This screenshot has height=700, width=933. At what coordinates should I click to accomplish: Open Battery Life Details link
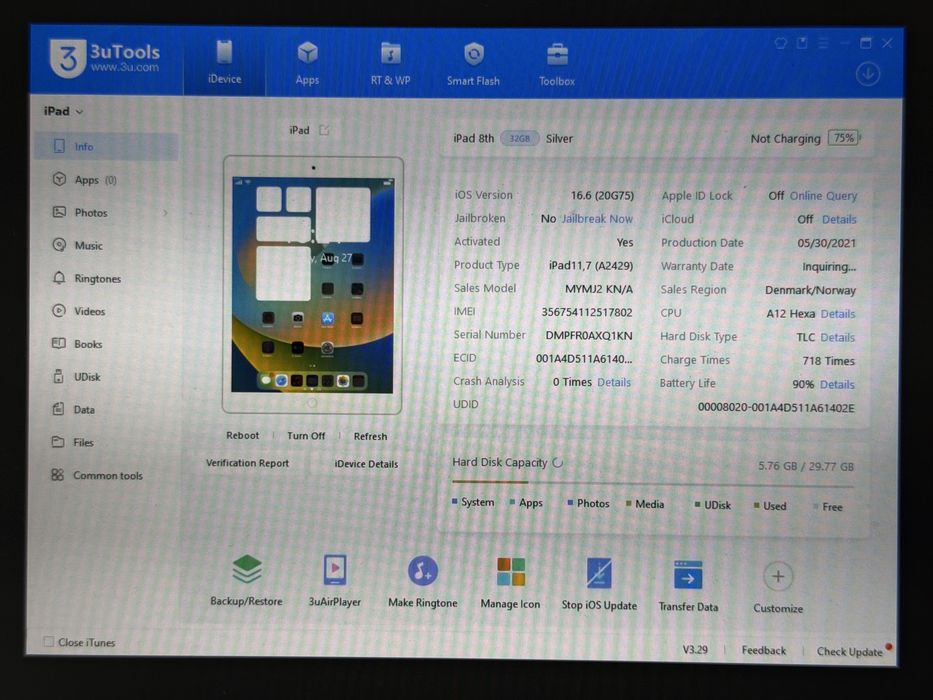coord(837,385)
